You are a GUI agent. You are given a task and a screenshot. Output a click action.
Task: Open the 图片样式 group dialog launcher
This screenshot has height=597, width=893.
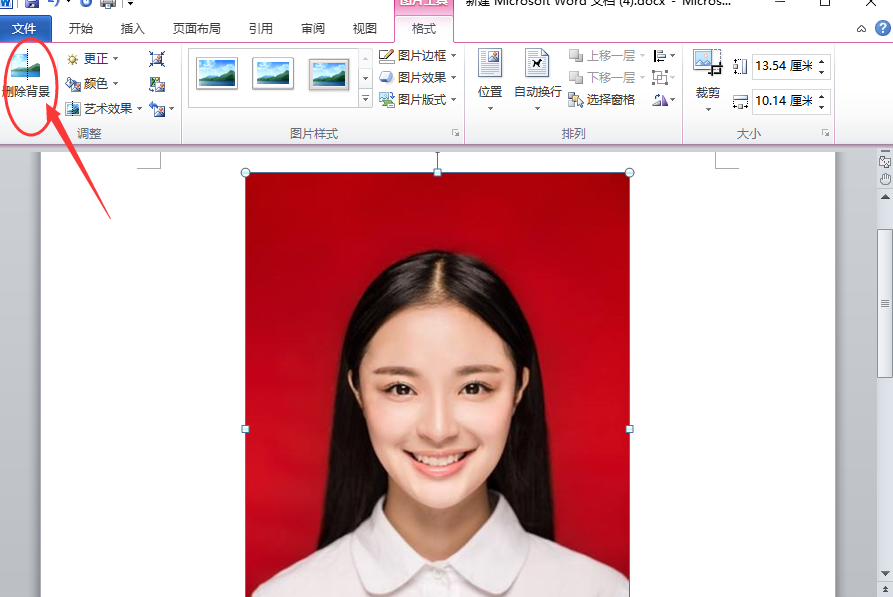click(x=455, y=133)
